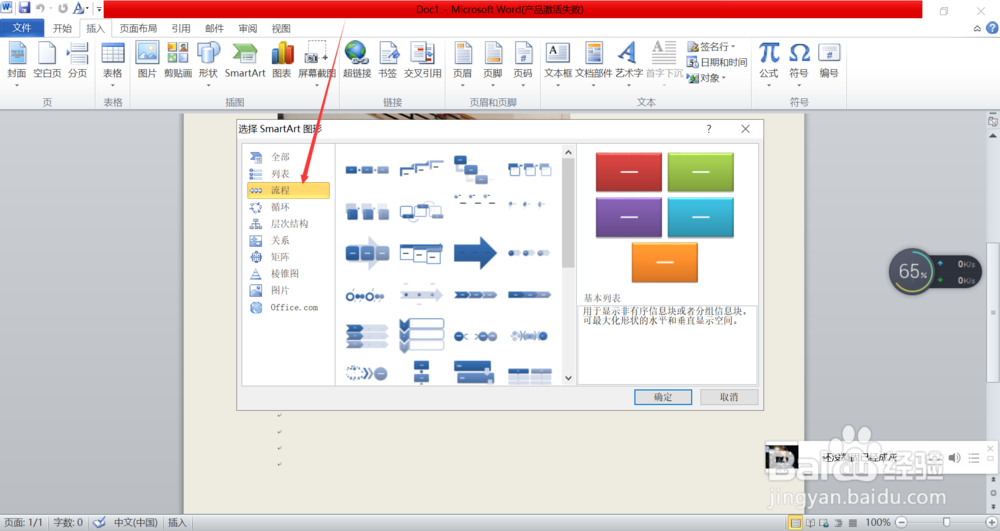1000x531 pixels.
Task: Insert a hyperlink (超链接)
Action: 357,61
